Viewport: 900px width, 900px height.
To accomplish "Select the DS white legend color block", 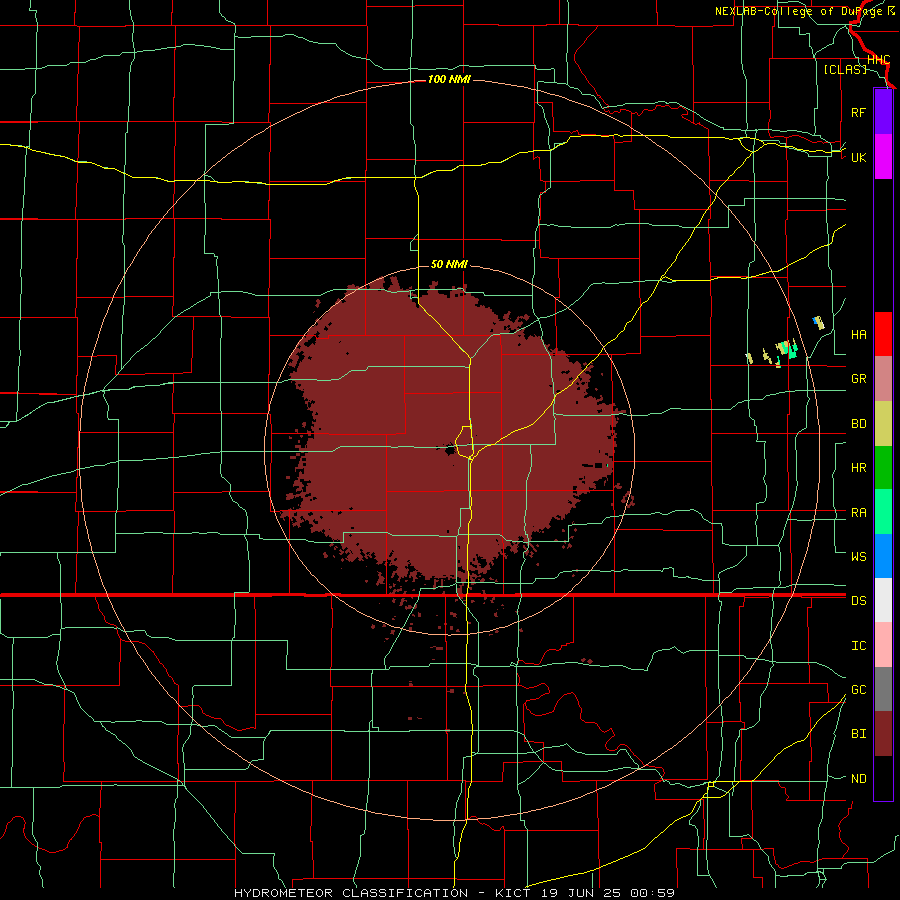I will coord(883,600).
